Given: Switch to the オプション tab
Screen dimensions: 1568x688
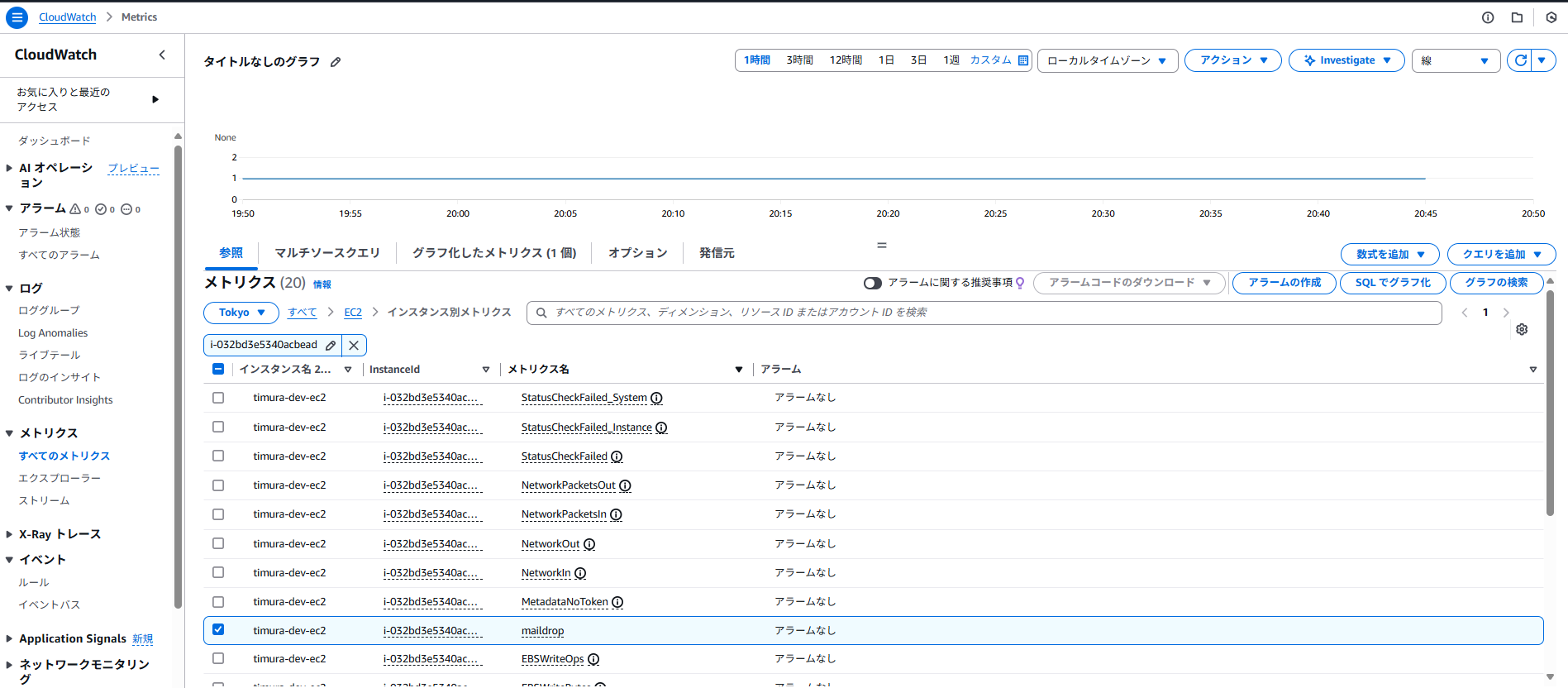Looking at the screenshot, I should coord(638,253).
